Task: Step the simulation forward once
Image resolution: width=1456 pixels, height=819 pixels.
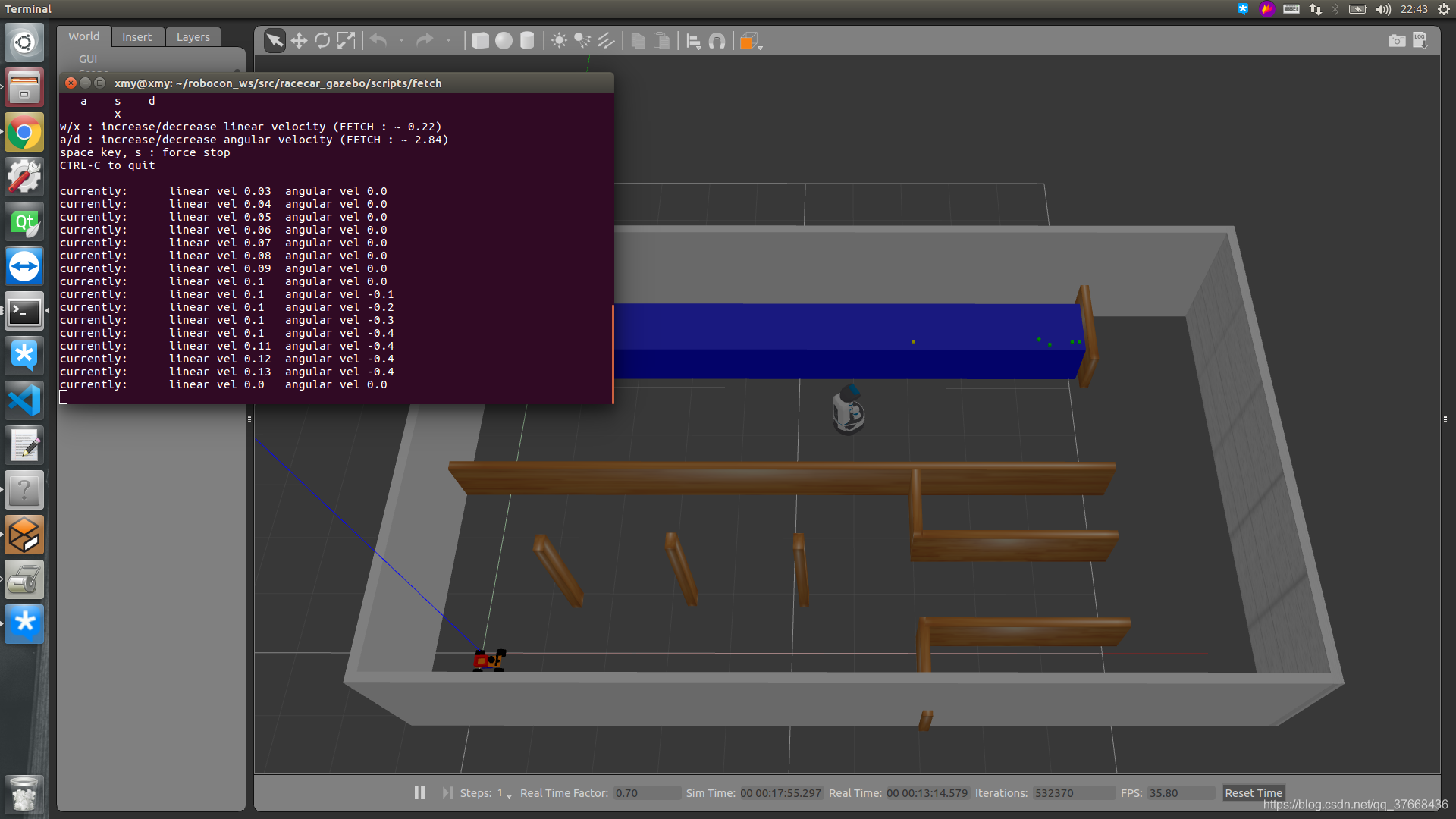Action: [x=447, y=792]
